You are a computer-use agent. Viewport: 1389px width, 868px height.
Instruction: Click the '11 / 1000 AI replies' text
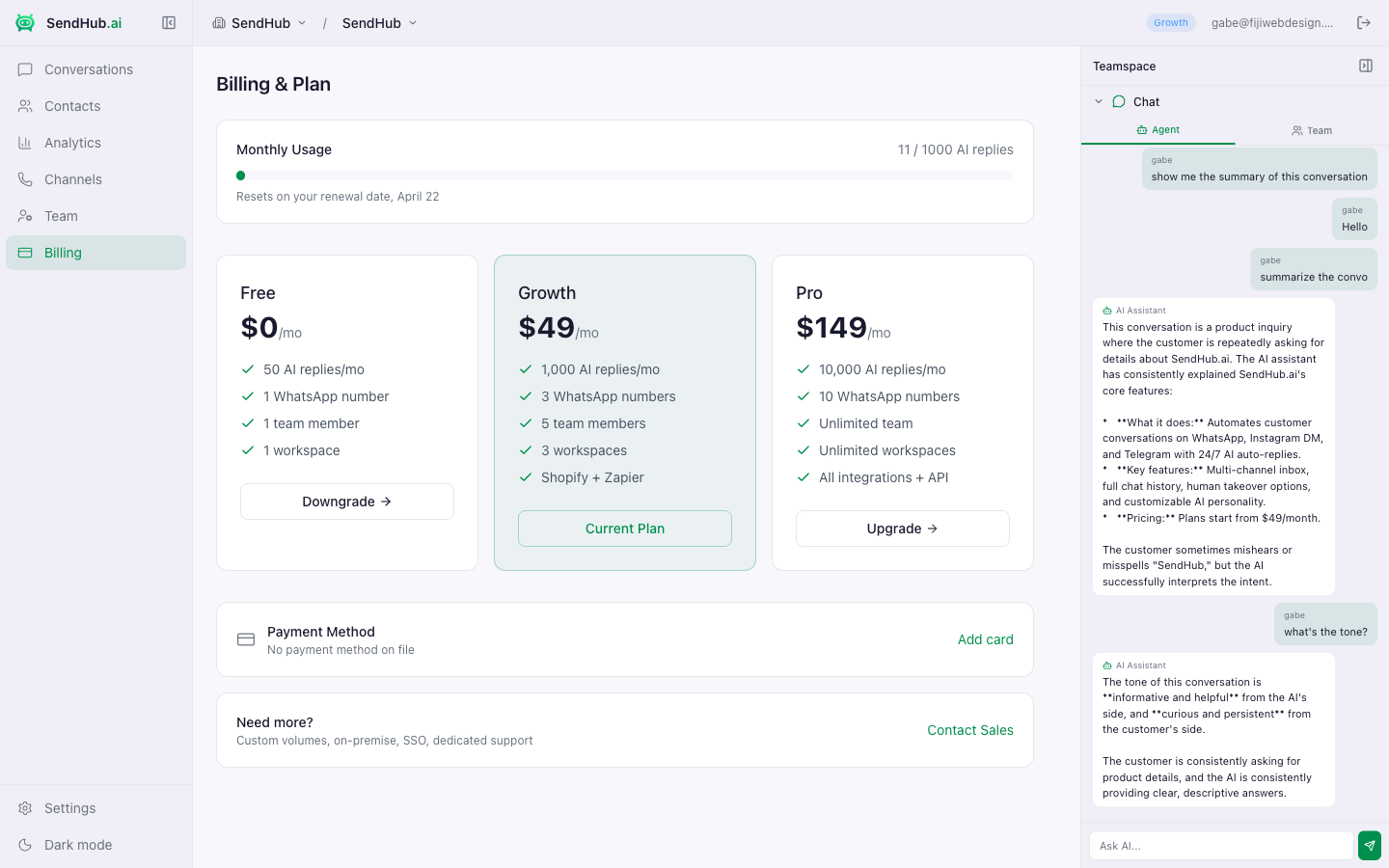point(955,149)
